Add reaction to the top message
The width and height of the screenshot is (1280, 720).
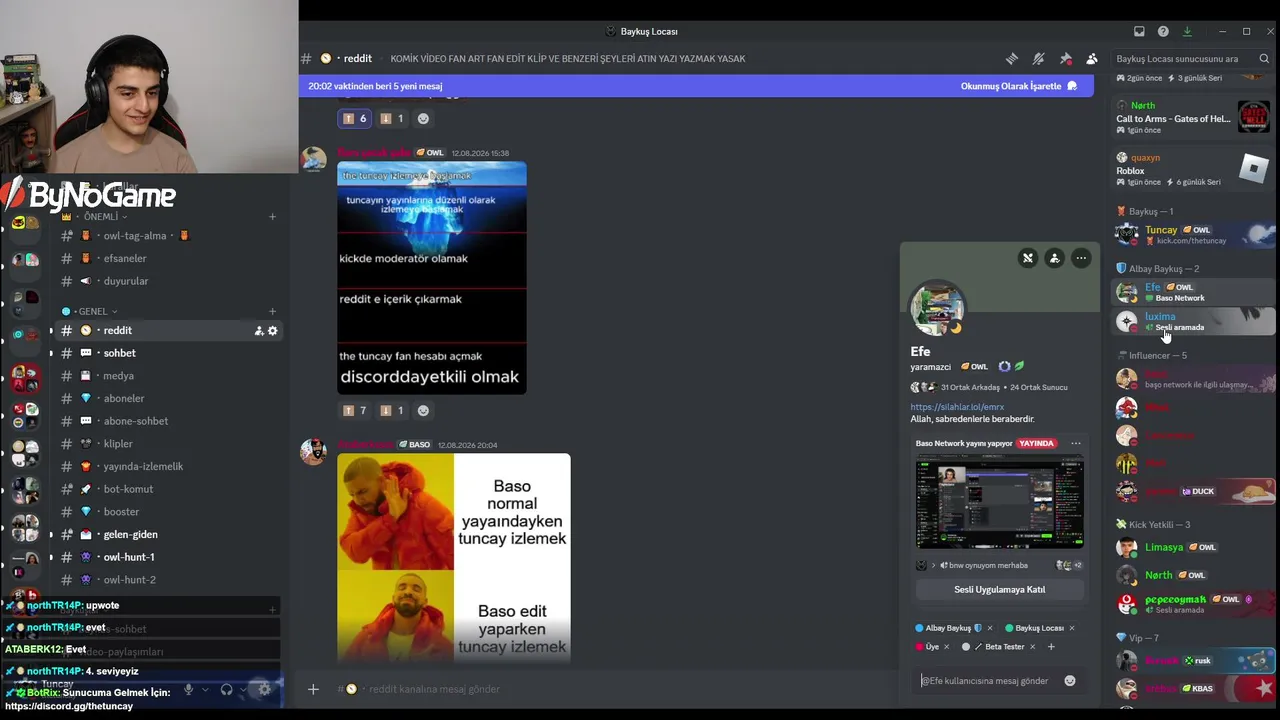[423, 118]
